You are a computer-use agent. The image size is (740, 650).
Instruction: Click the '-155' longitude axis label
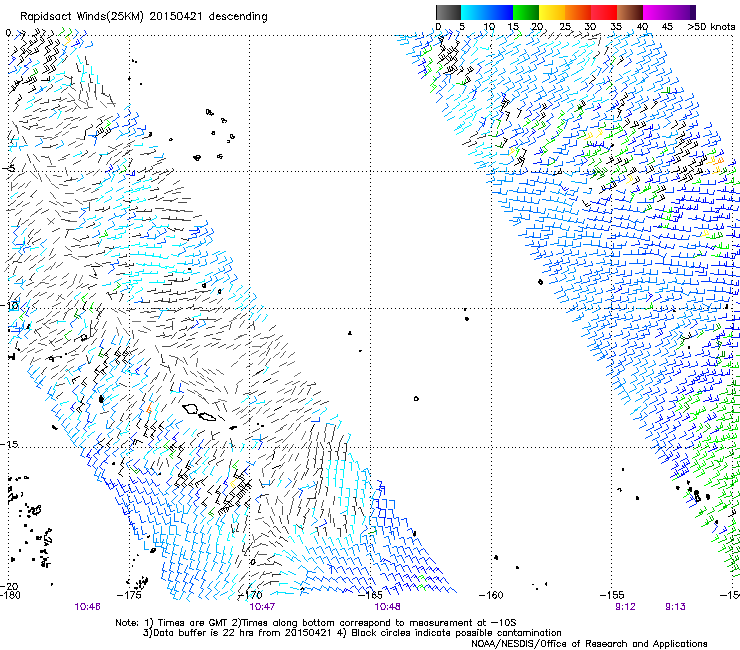tap(612, 595)
